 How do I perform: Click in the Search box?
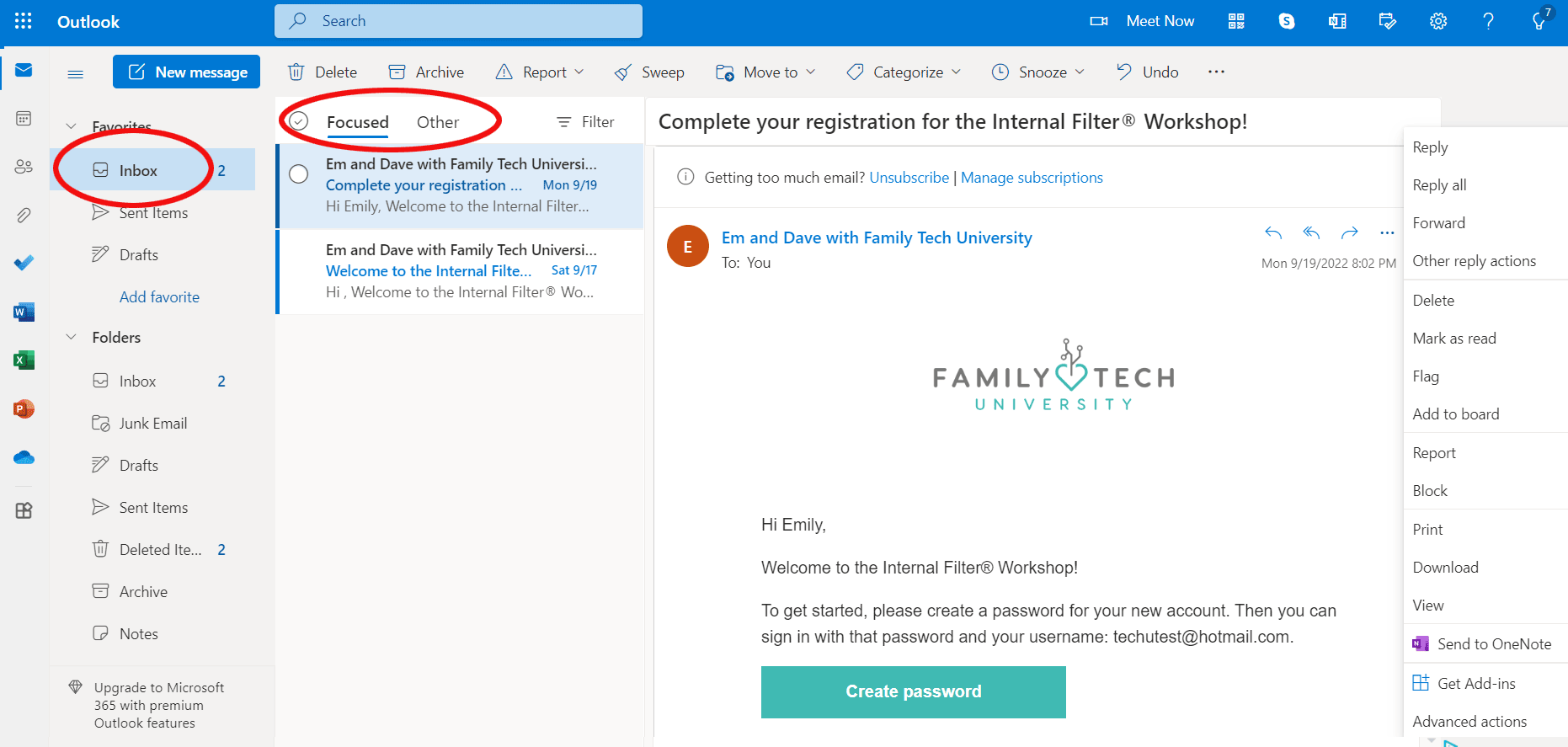click(x=459, y=21)
